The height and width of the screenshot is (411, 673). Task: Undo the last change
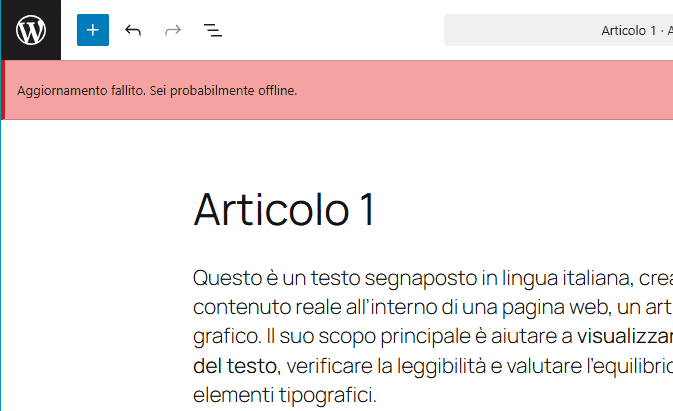coord(133,30)
